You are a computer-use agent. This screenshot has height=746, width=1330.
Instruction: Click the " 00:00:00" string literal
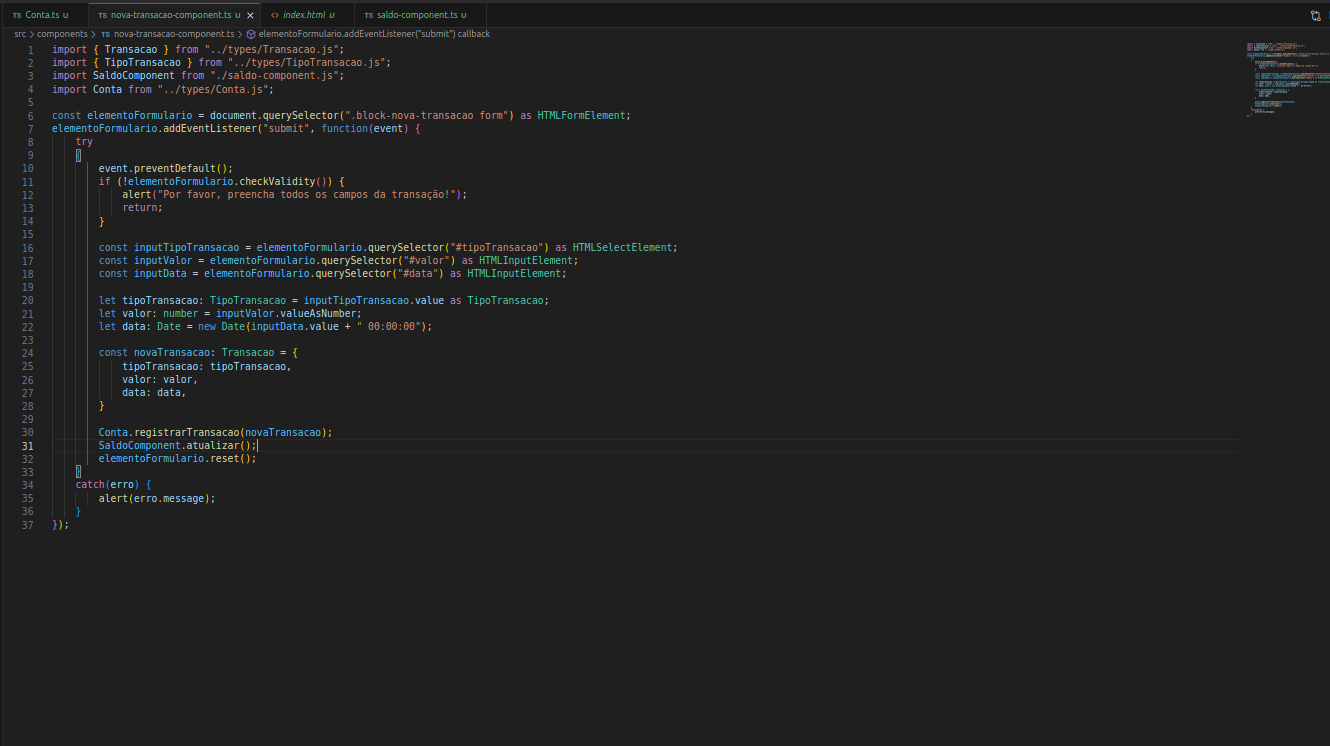[391, 326]
